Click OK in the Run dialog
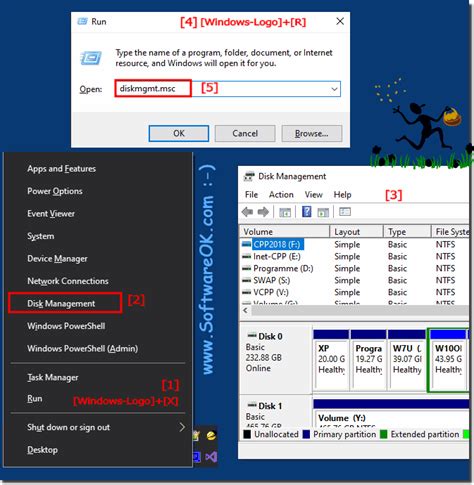474x485 pixels. (x=179, y=133)
